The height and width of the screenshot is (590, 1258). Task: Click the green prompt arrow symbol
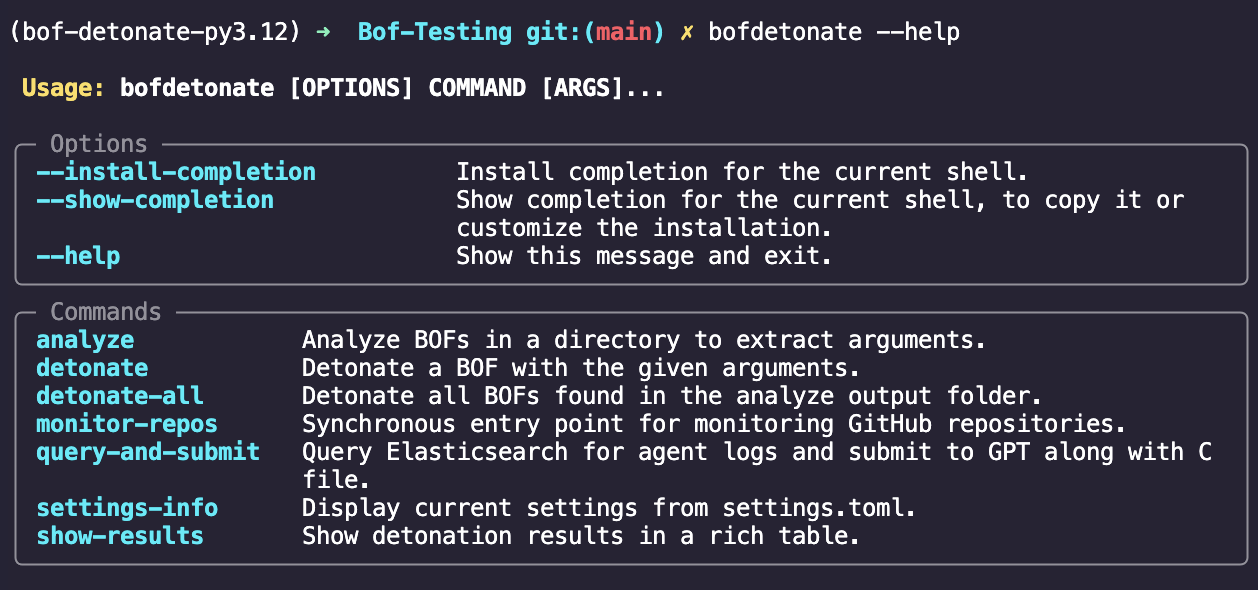pyautogui.click(x=323, y=32)
